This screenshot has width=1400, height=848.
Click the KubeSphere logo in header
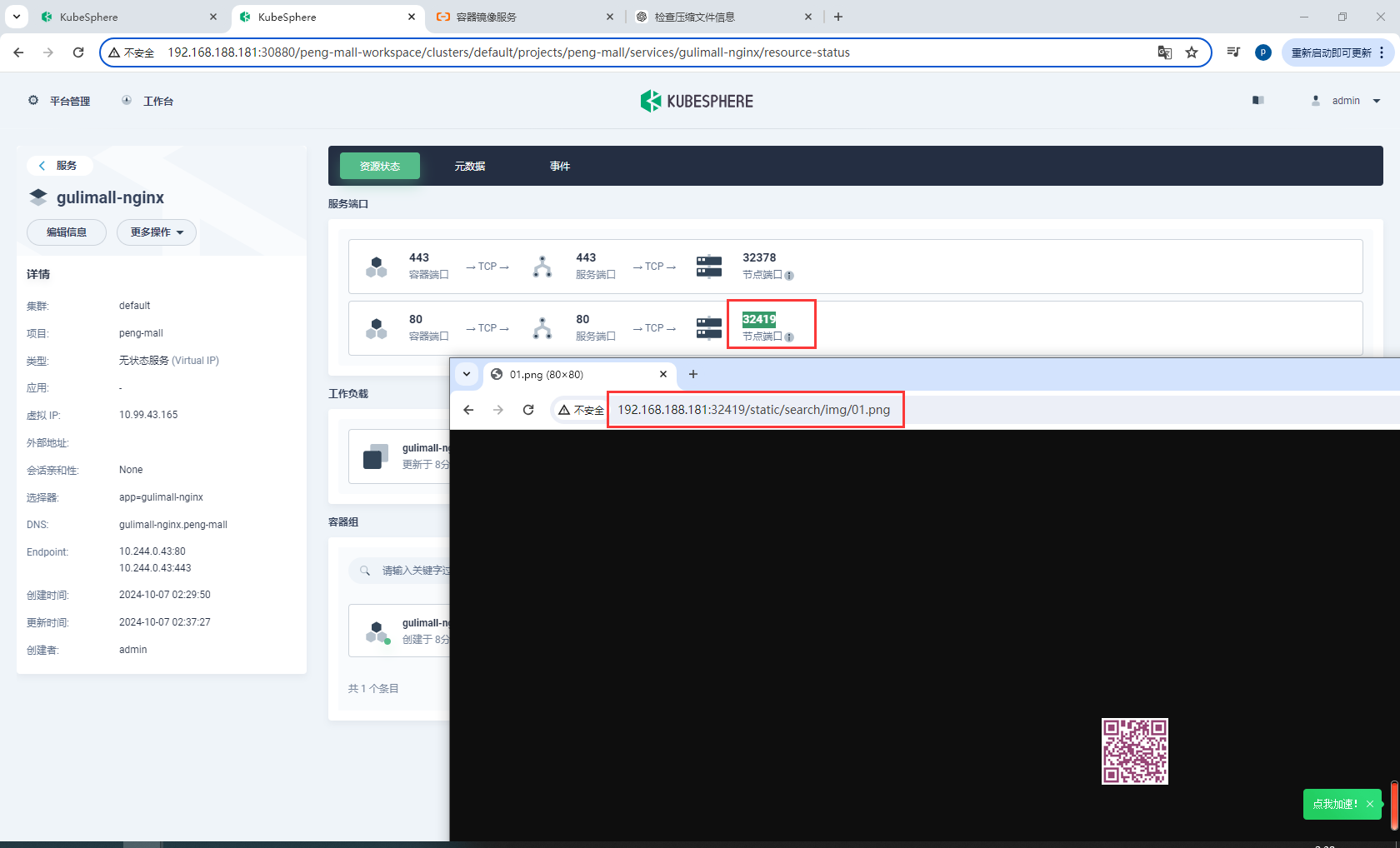697,101
